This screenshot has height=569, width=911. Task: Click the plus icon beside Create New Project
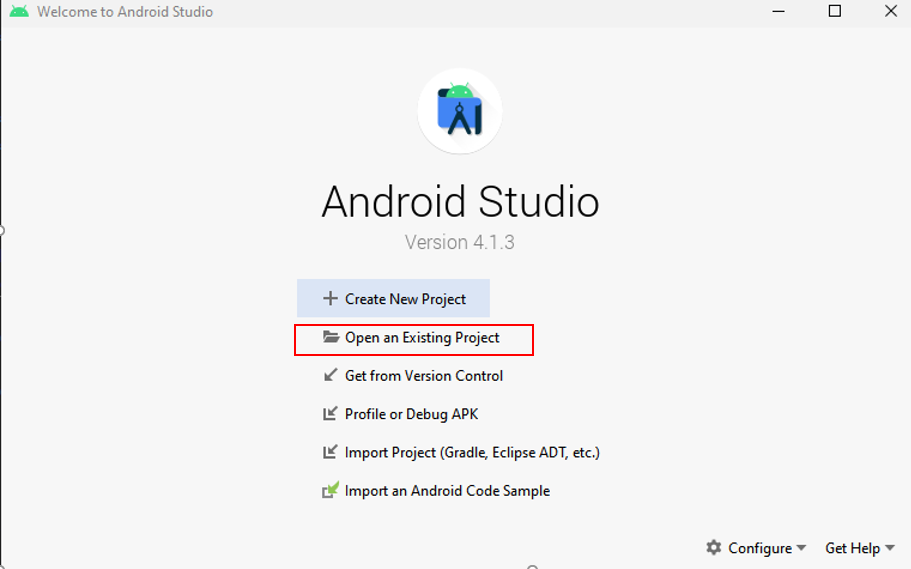click(330, 299)
